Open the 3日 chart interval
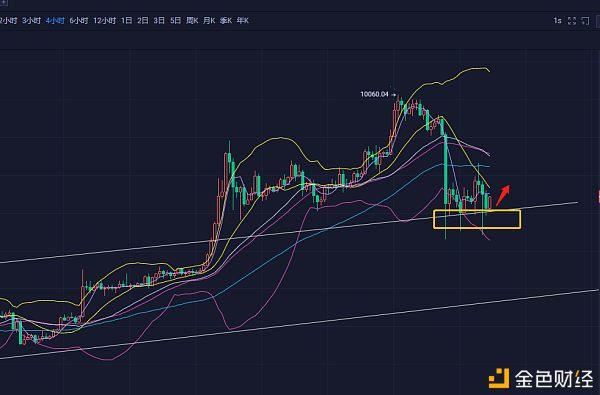This screenshot has width=600, height=395. [159, 21]
